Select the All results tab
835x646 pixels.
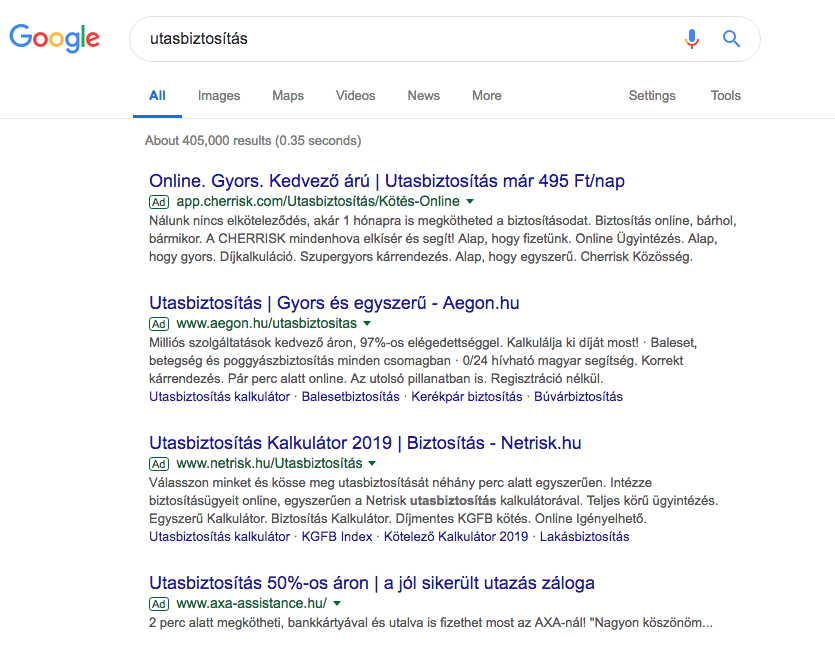click(157, 95)
